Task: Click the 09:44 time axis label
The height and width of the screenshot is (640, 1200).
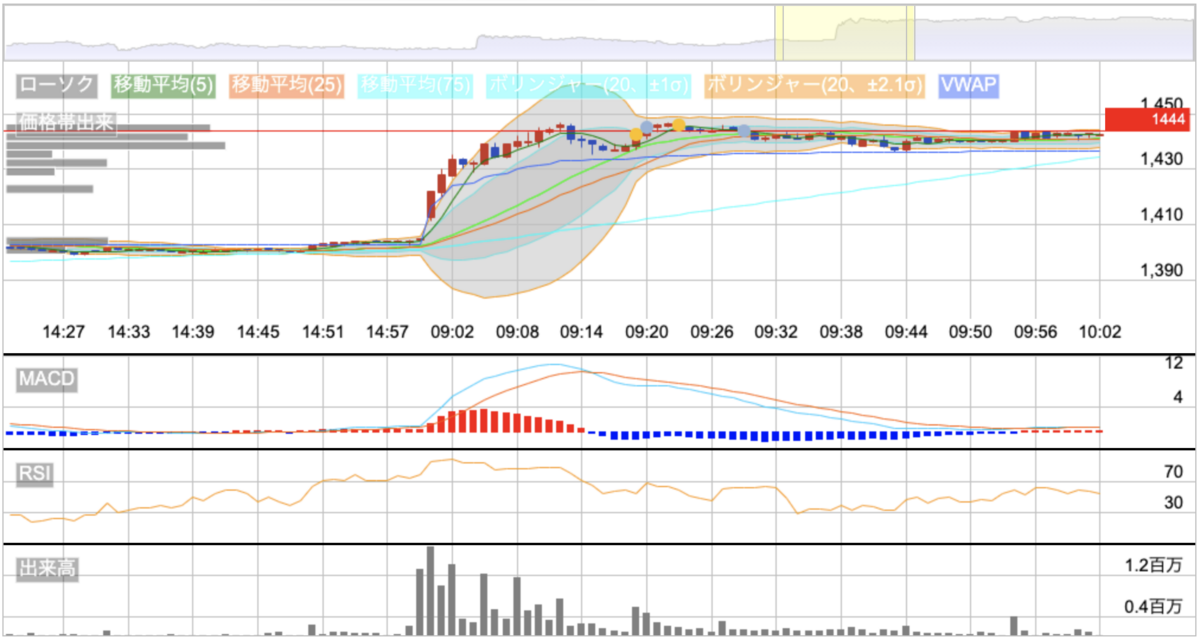Action: [x=906, y=332]
